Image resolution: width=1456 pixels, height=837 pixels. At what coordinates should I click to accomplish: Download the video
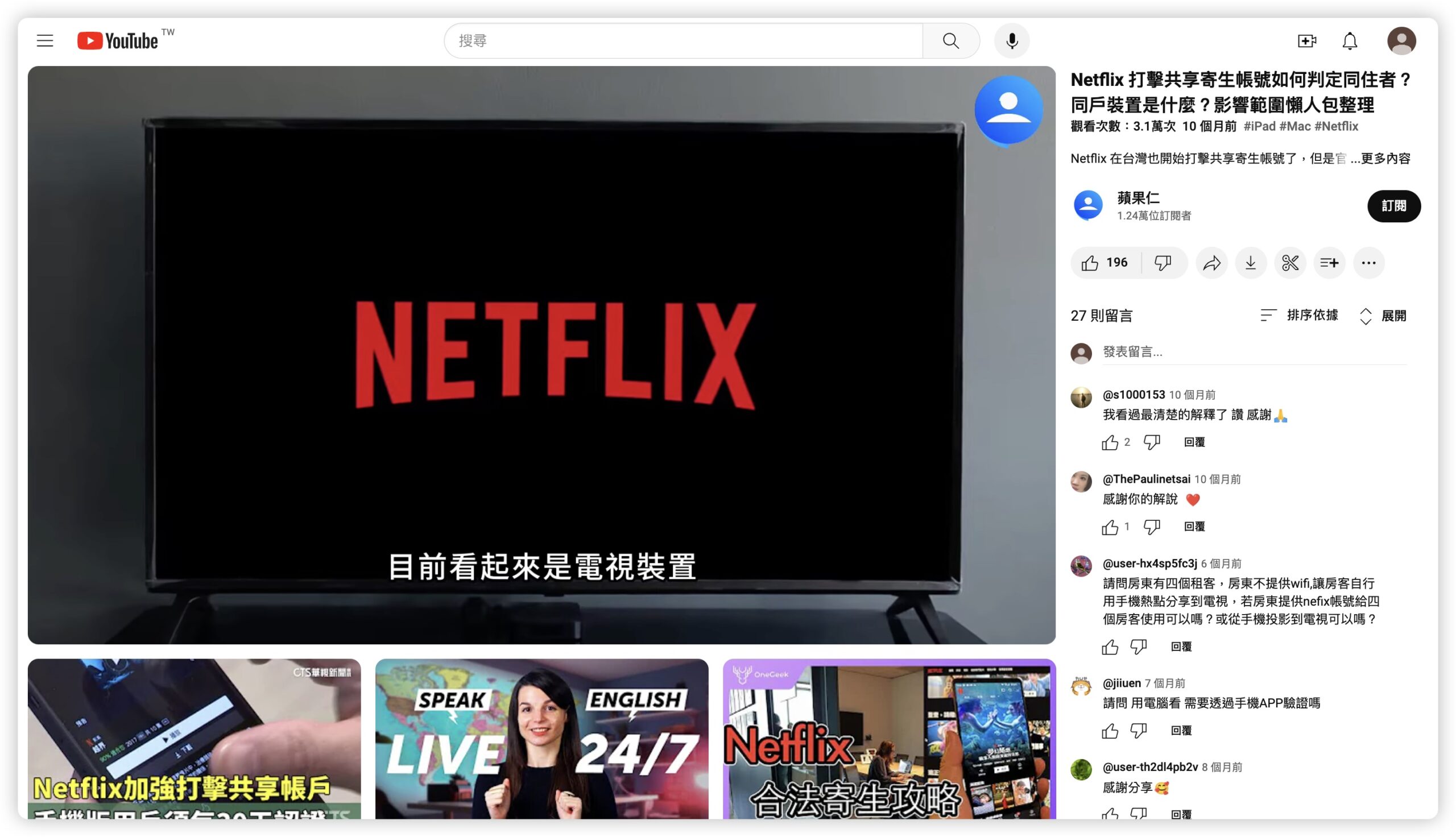tap(1251, 263)
